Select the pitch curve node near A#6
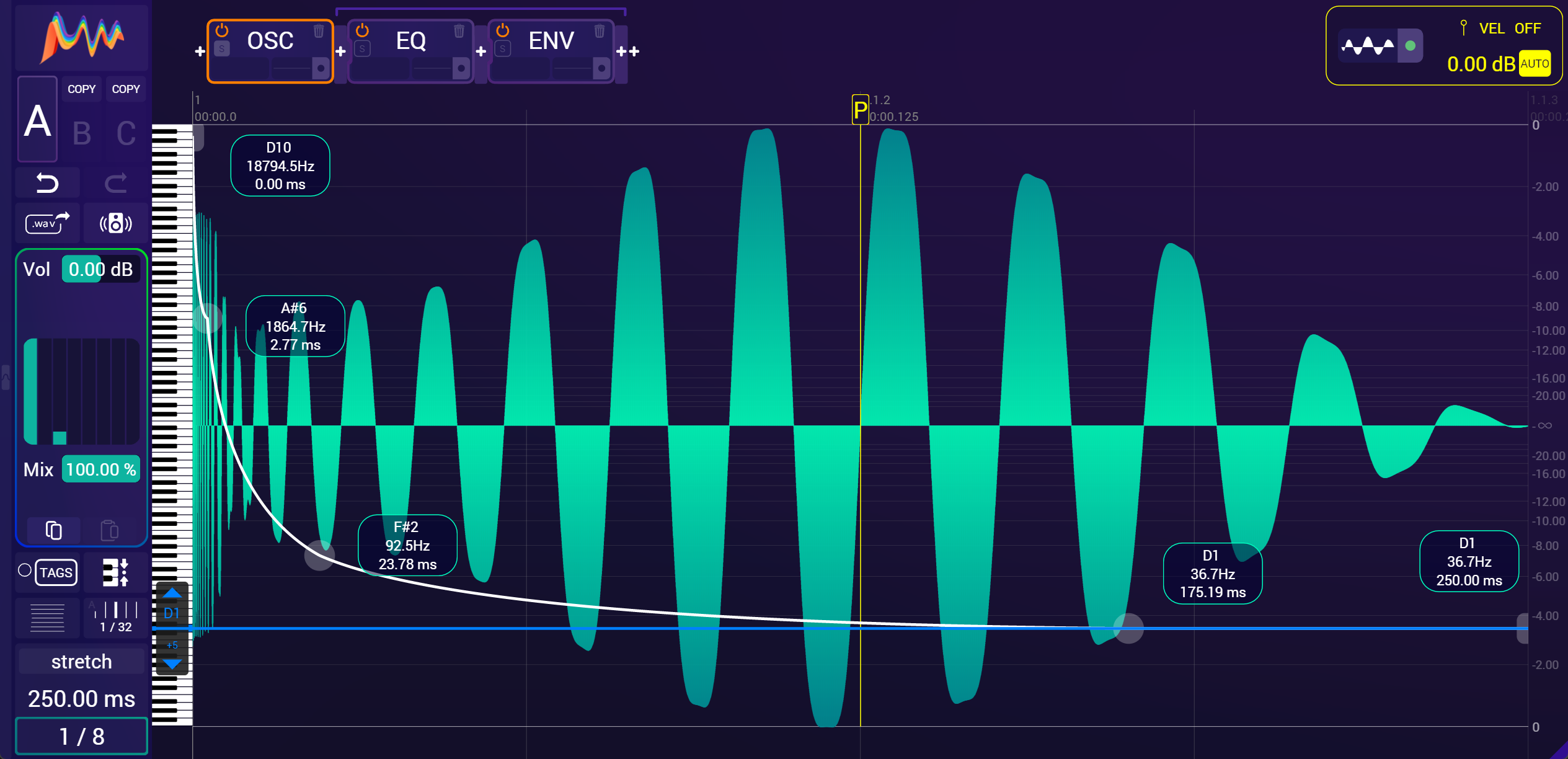This screenshot has width=1568, height=759. (x=207, y=318)
